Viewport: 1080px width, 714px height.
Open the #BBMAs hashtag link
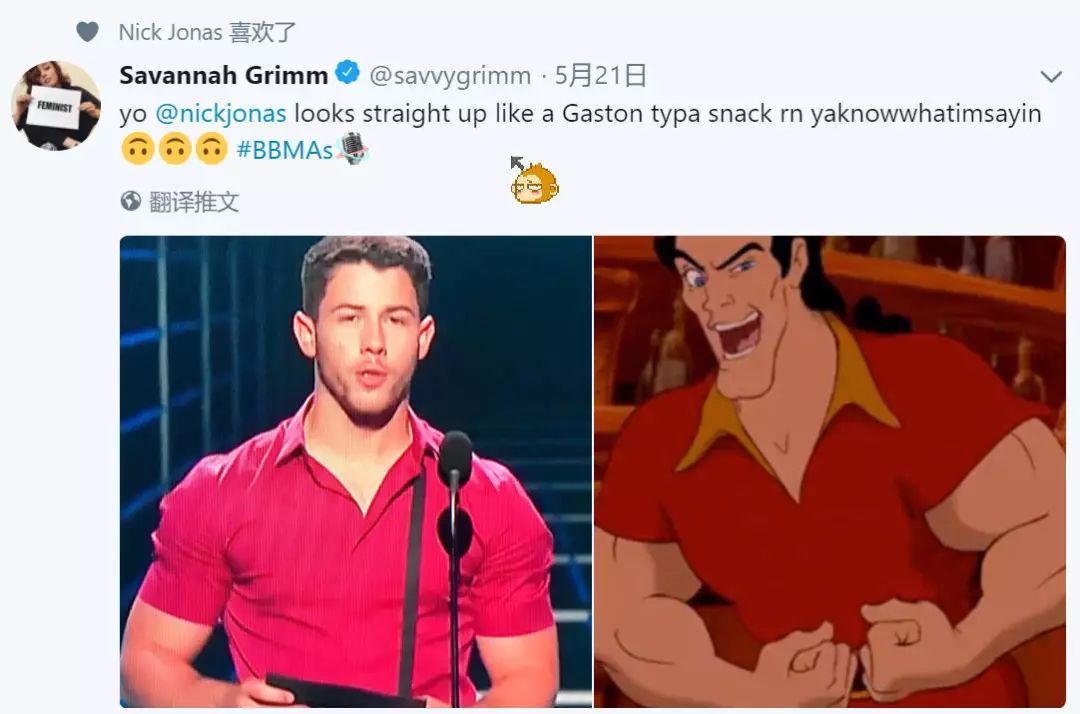point(284,149)
